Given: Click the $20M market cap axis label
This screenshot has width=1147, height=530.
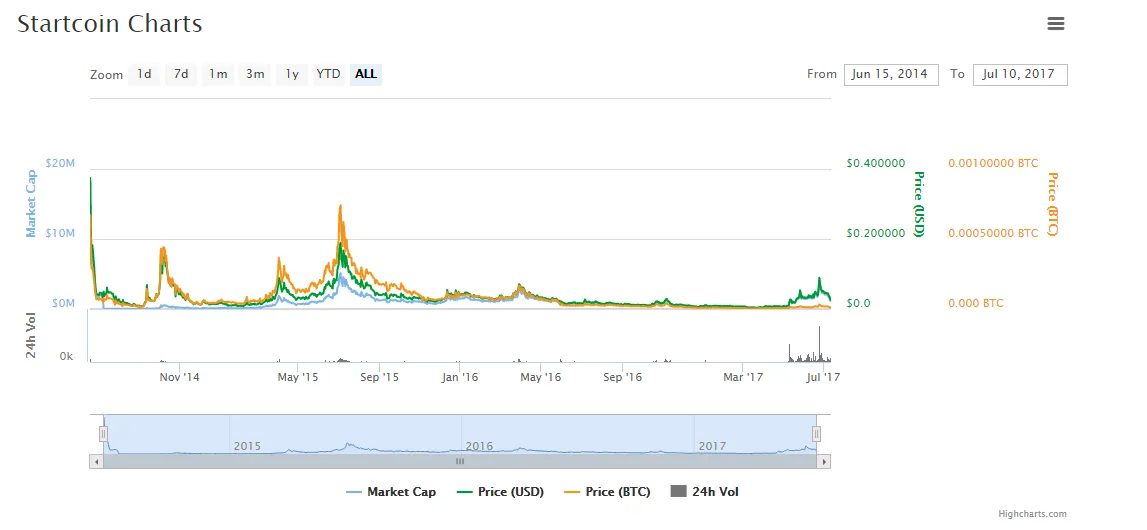Looking at the screenshot, I should point(59,163).
